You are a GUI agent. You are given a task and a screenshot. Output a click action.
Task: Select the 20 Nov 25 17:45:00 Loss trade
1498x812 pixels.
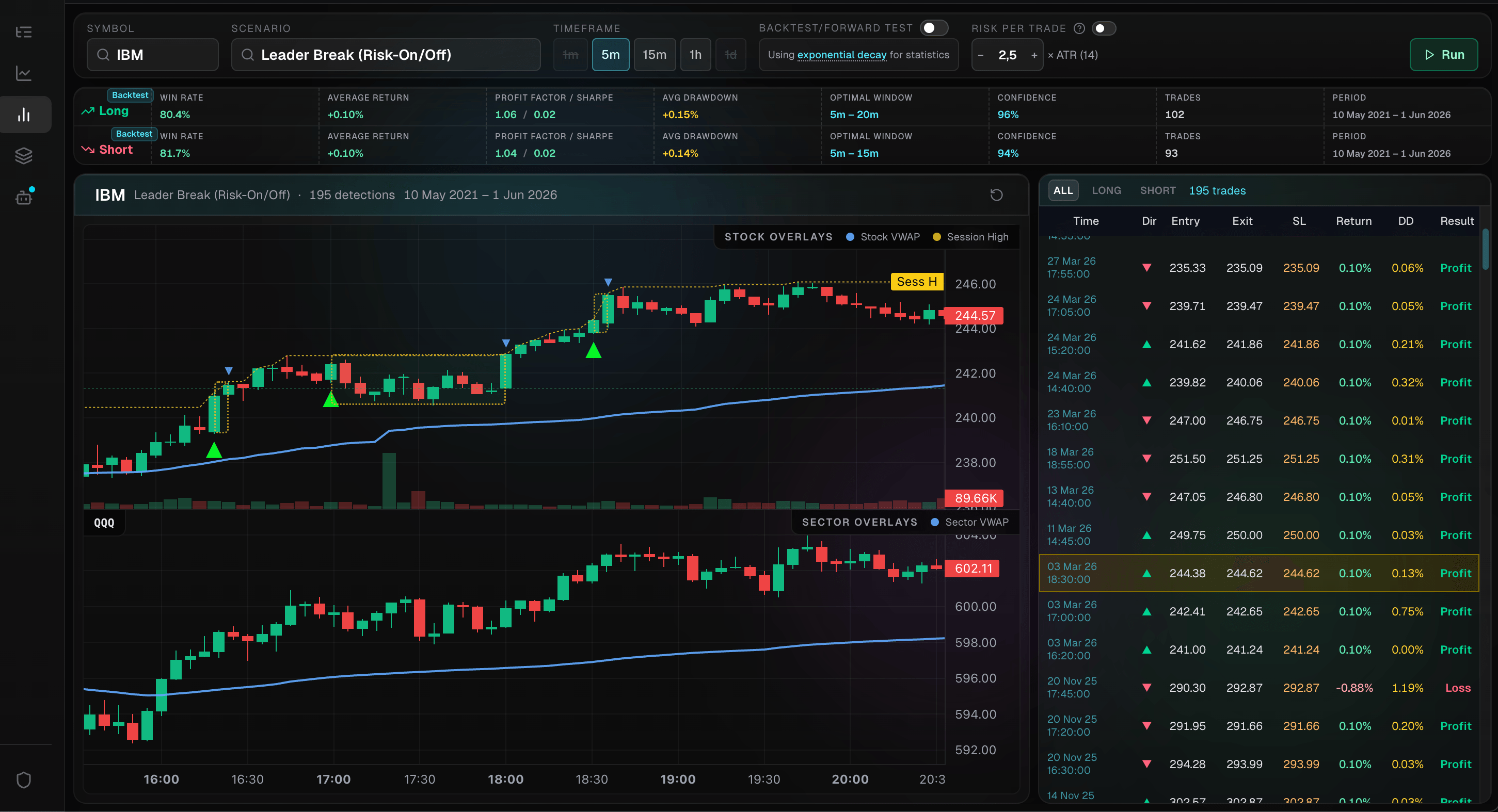click(1258, 688)
